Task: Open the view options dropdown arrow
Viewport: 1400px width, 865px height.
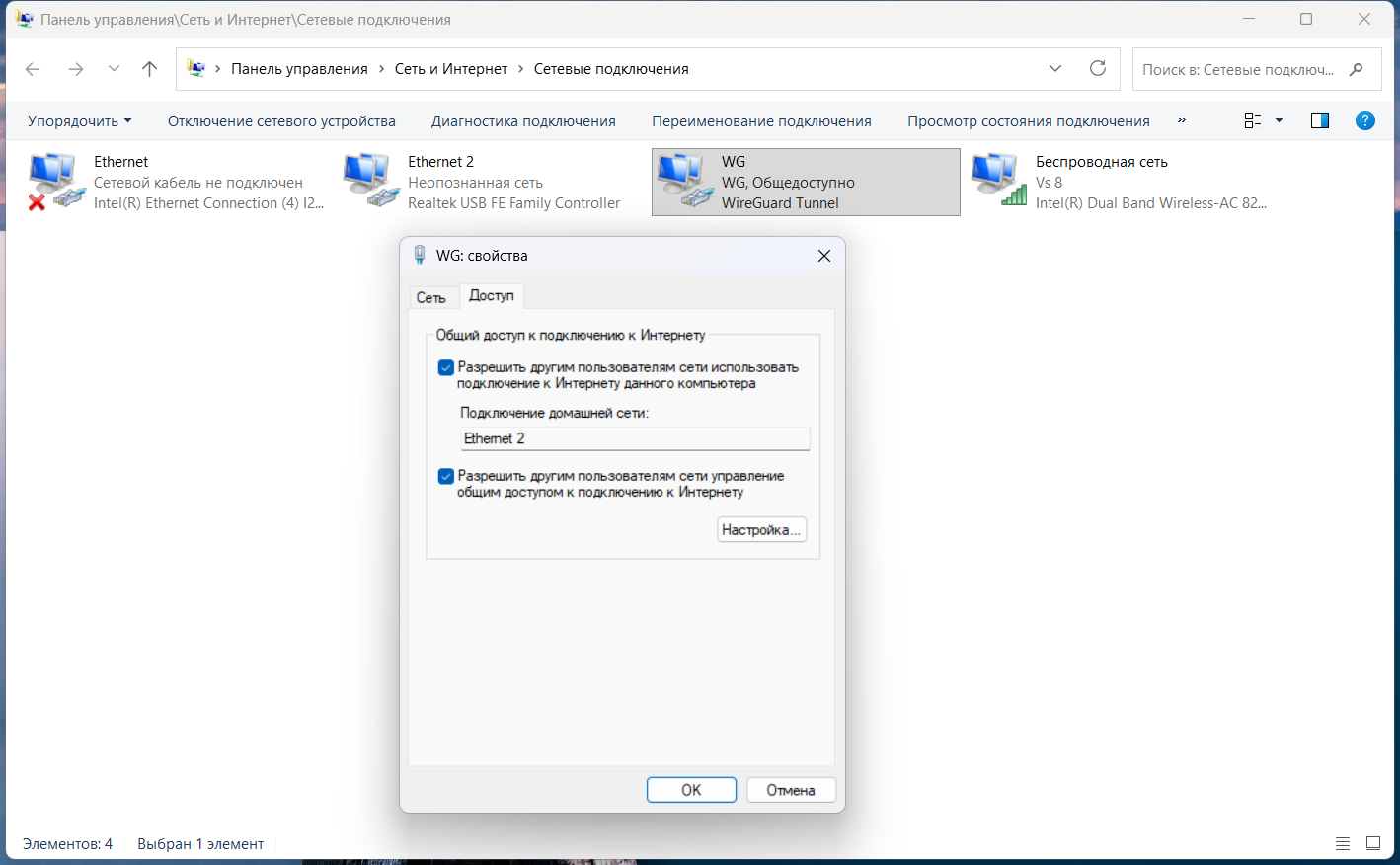Action: (1279, 120)
